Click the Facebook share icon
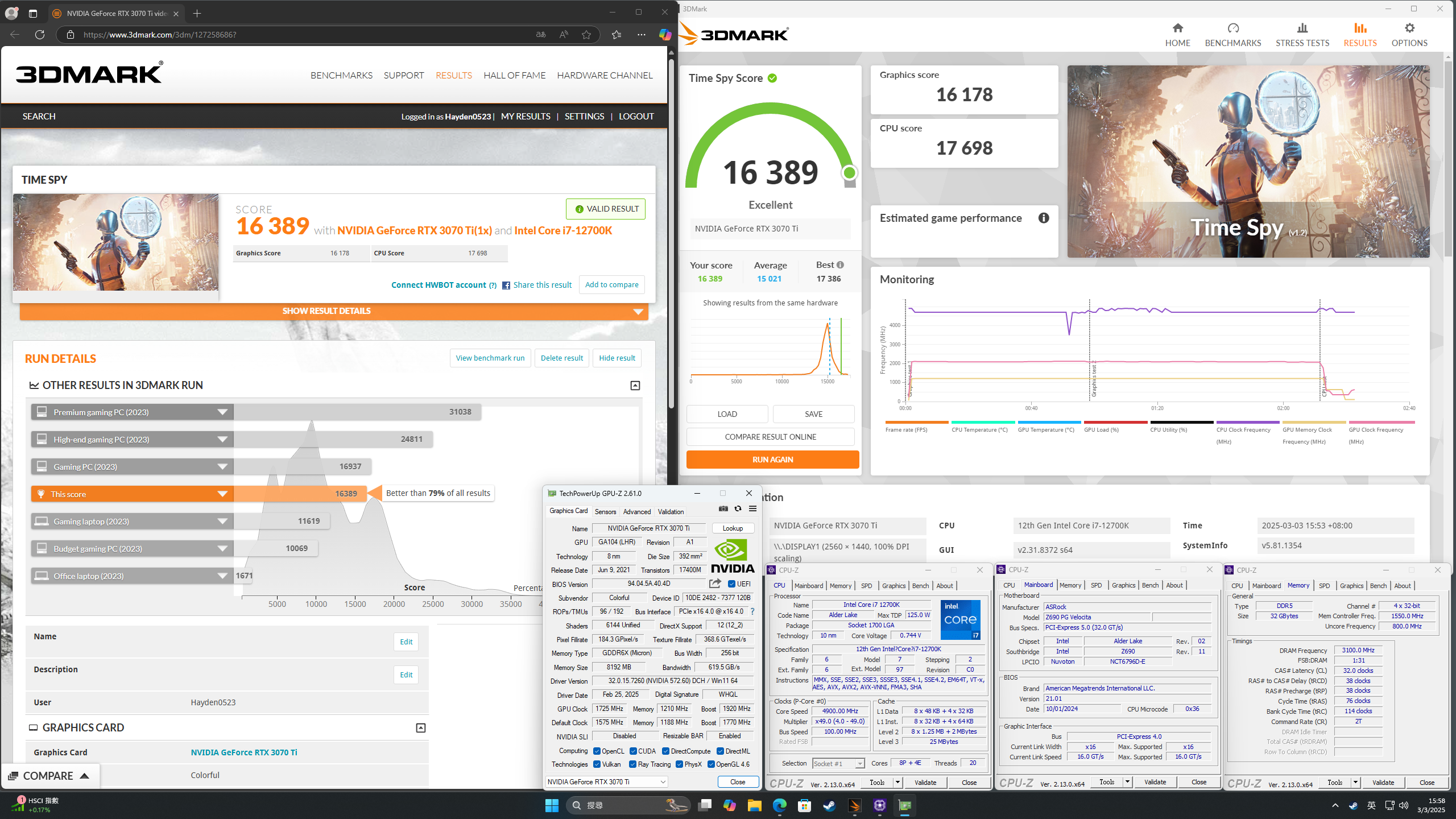This screenshot has height=819, width=1456. point(506,286)
